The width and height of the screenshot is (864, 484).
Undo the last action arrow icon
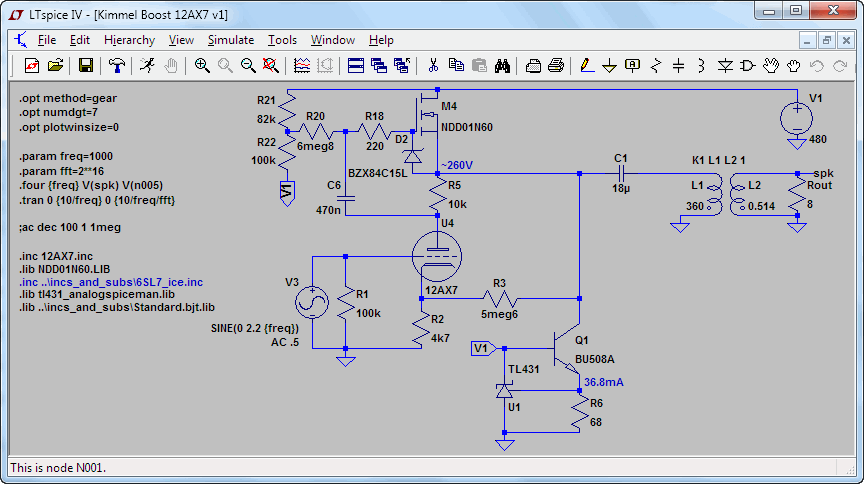(x=817, y=66)
